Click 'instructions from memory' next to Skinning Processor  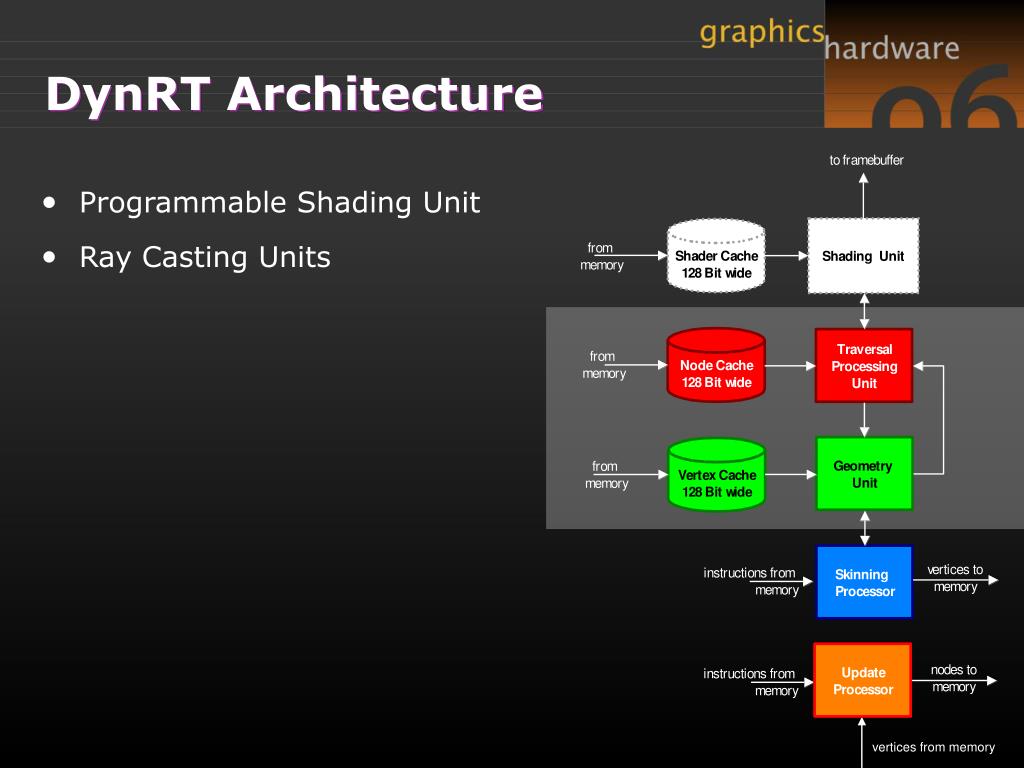[x=751, y=581]
